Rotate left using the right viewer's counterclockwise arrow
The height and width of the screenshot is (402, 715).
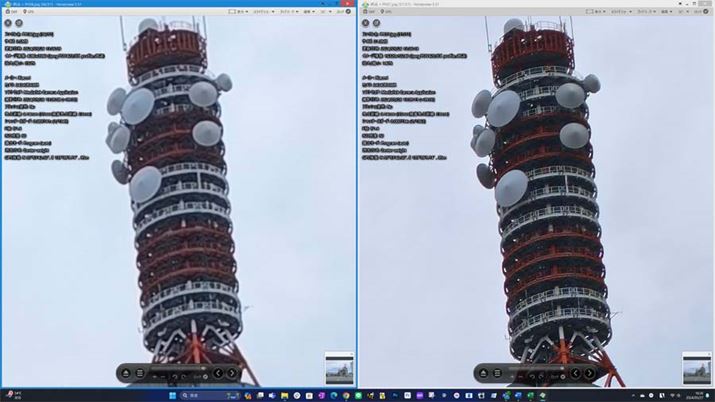[x=532, y=377]
